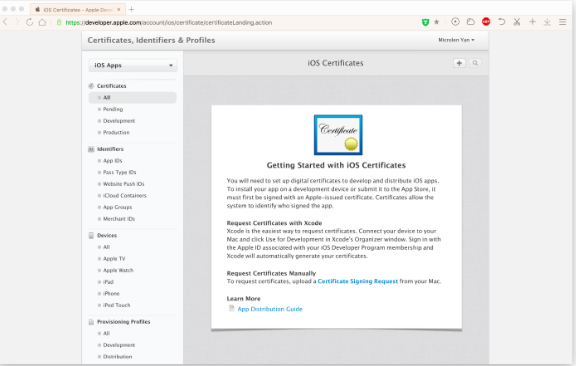Click the scissors toolbar icon
The width and height of the screenshot is (576, 366).
coord(517,22)
